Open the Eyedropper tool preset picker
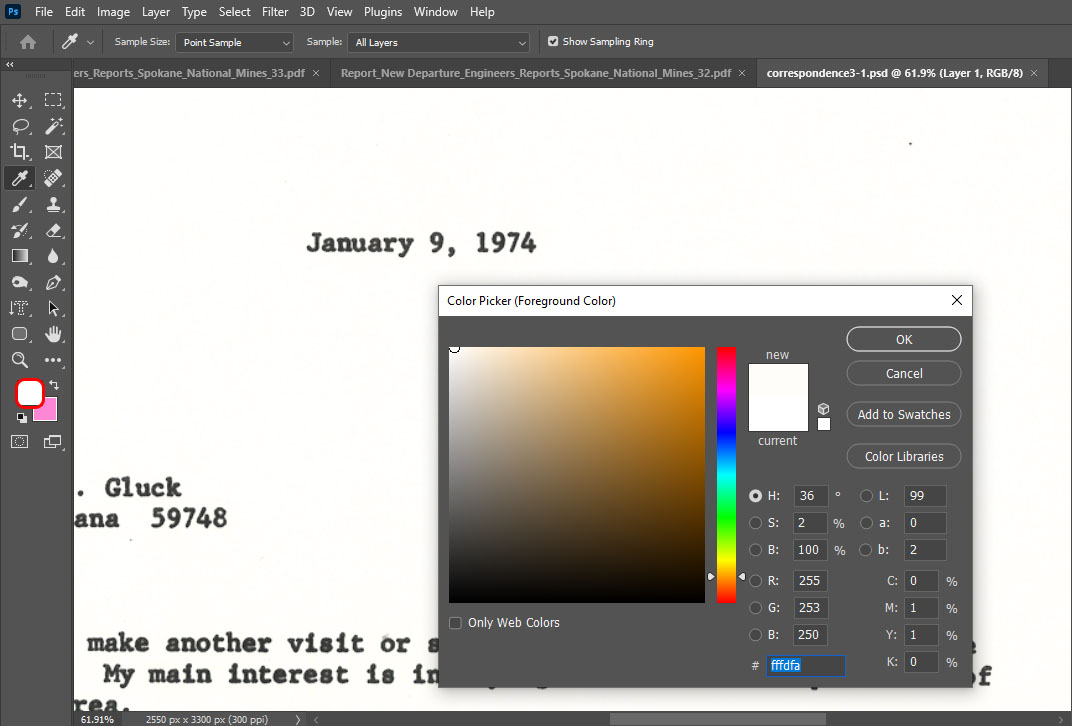Image resolution: width=1072 pixels, height=726 pixels. [78, 42]
